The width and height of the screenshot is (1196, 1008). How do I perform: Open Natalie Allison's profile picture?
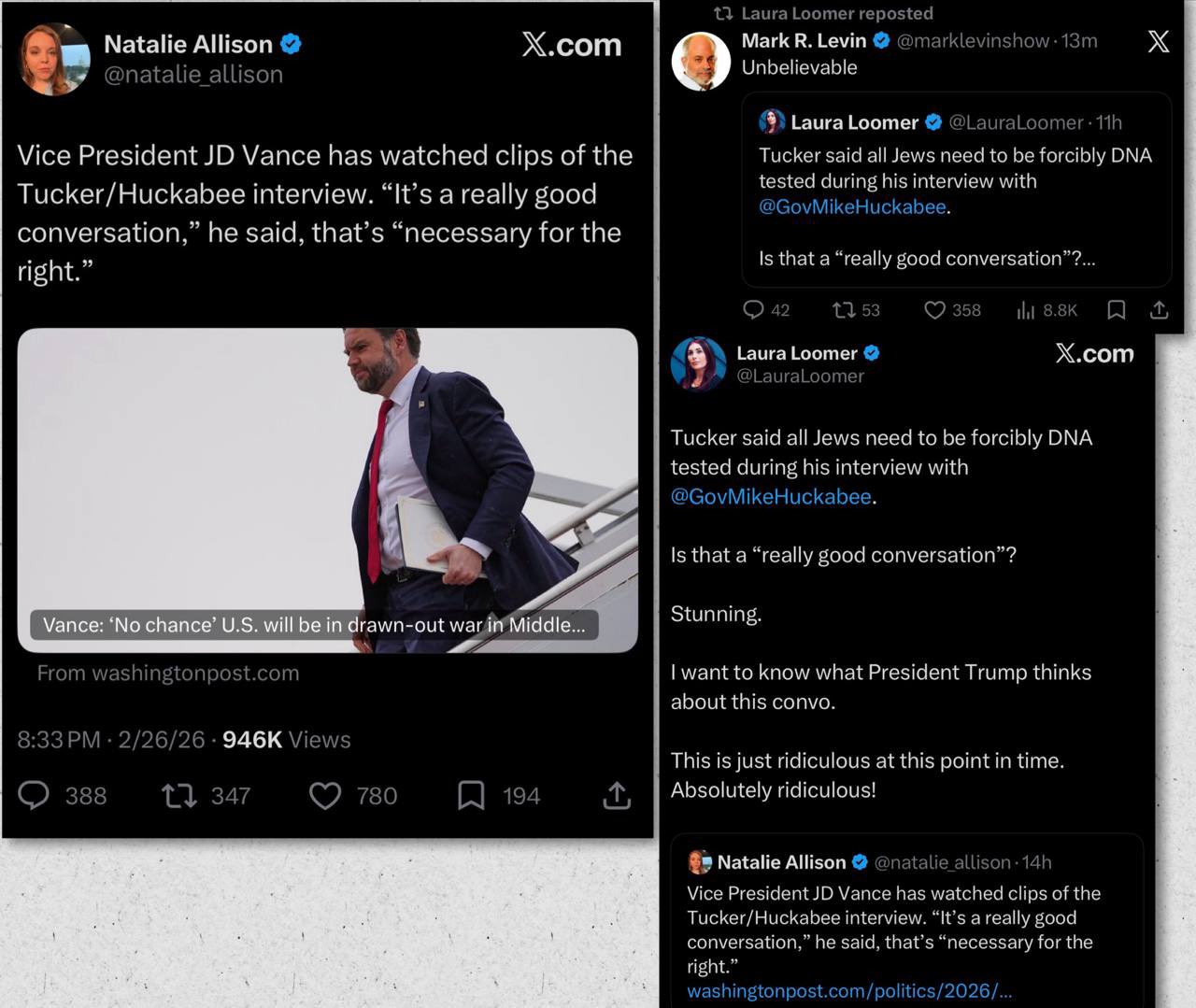pos(54,60)
